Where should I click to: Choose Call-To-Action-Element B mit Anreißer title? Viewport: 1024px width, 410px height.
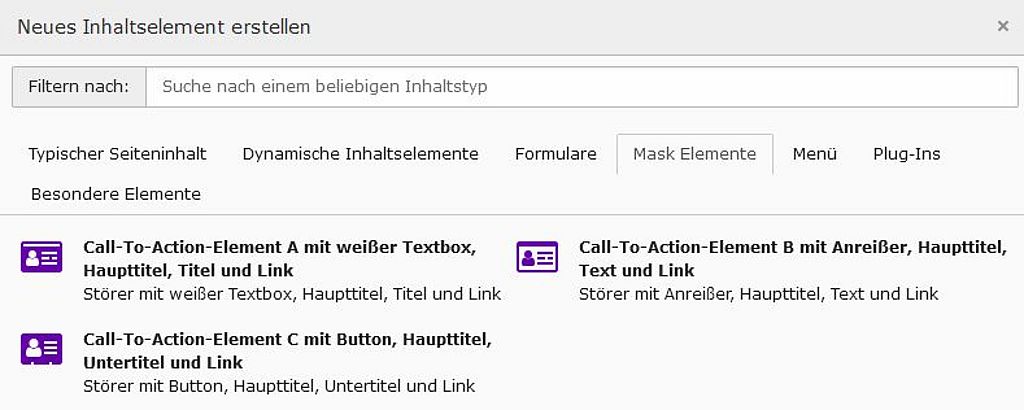(x=793, y=259)
